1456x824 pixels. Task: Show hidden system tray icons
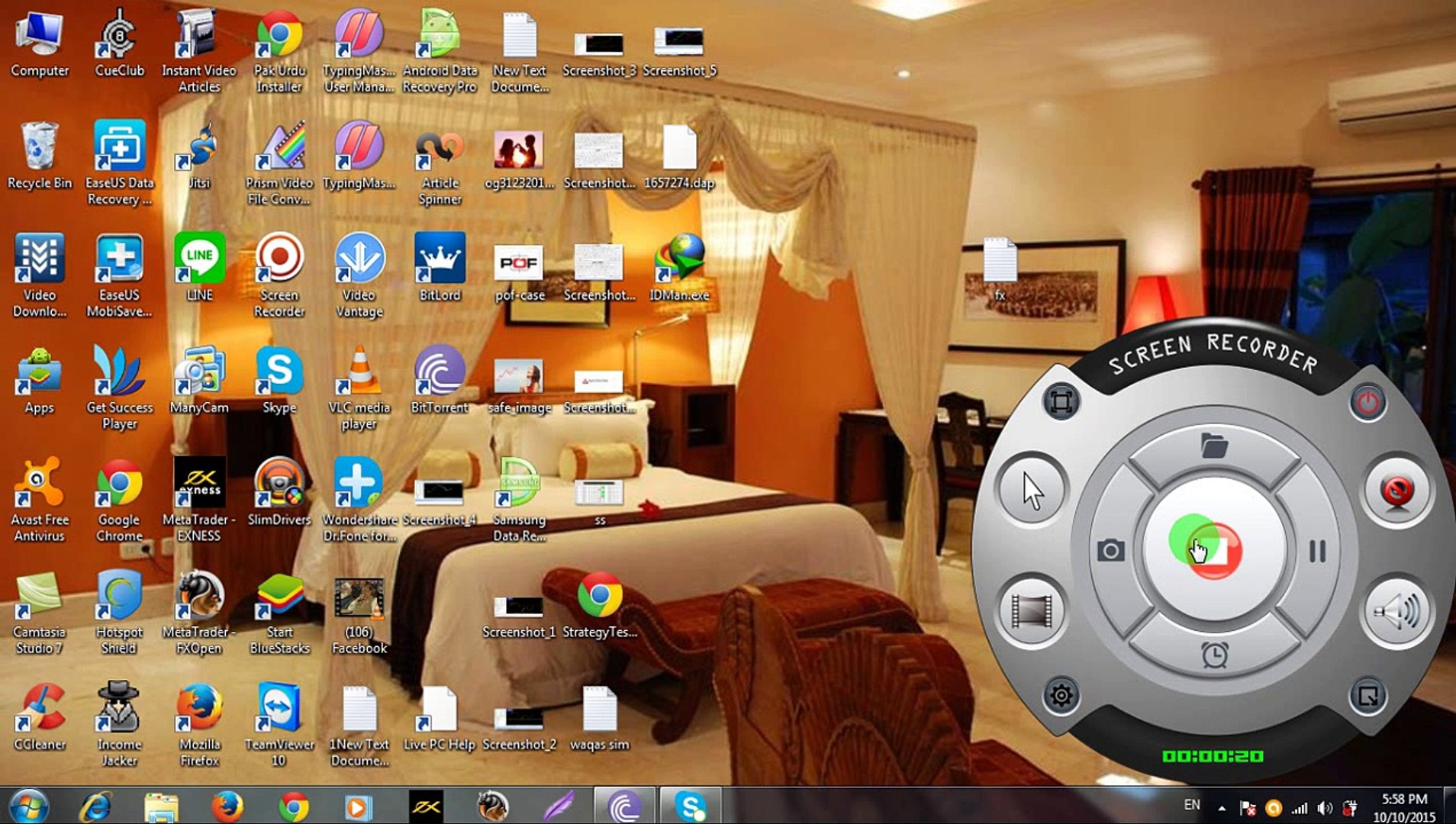pos(1222,807)
